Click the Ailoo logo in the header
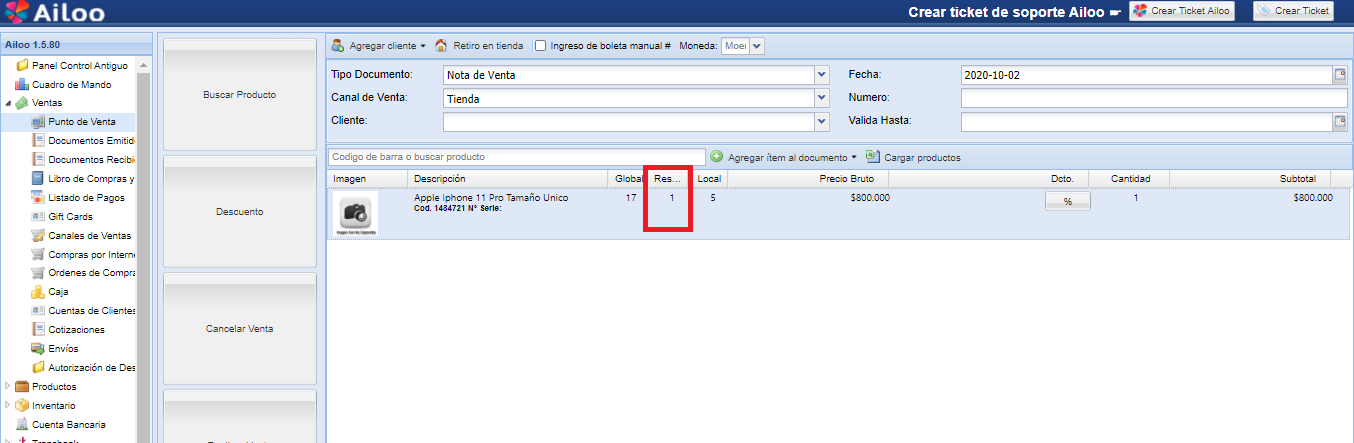1354x443 pixels. coord(55,13)
